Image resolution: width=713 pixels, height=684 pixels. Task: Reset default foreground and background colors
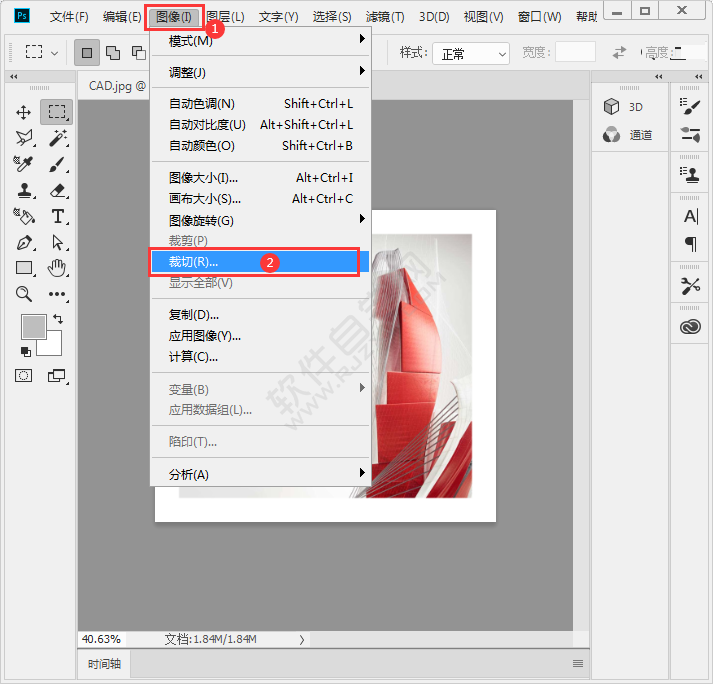(x=26, y=352)
